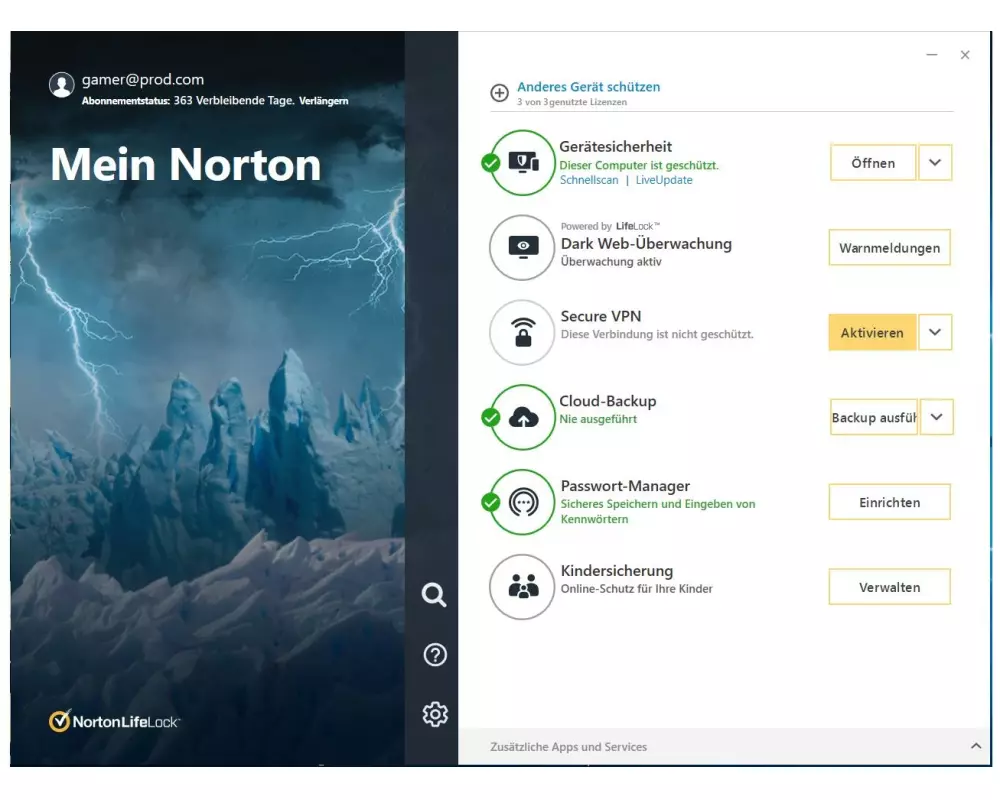Viewport: 1000px width, 800px height.
Task: Expand the Zusätzliche Apps und Services panel
Action: [x=975, y=747]
